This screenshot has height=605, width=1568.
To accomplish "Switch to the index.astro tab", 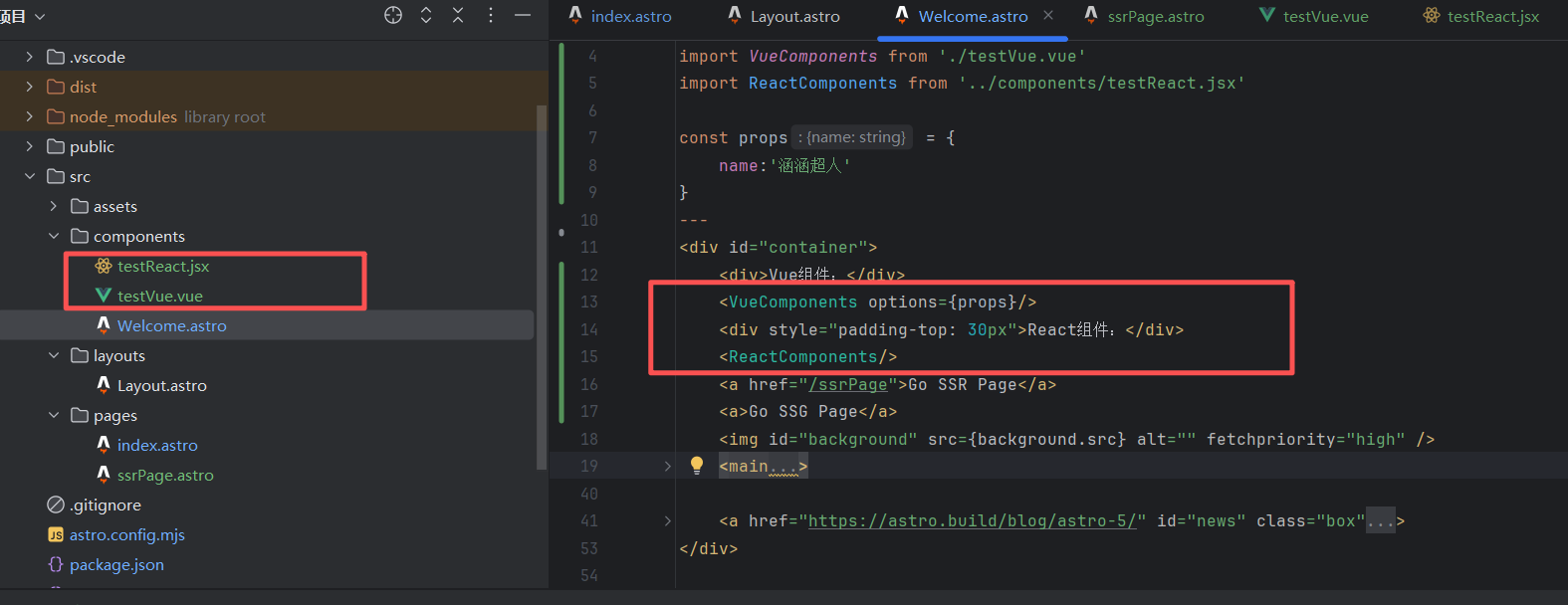I will [x=630, y=16].
